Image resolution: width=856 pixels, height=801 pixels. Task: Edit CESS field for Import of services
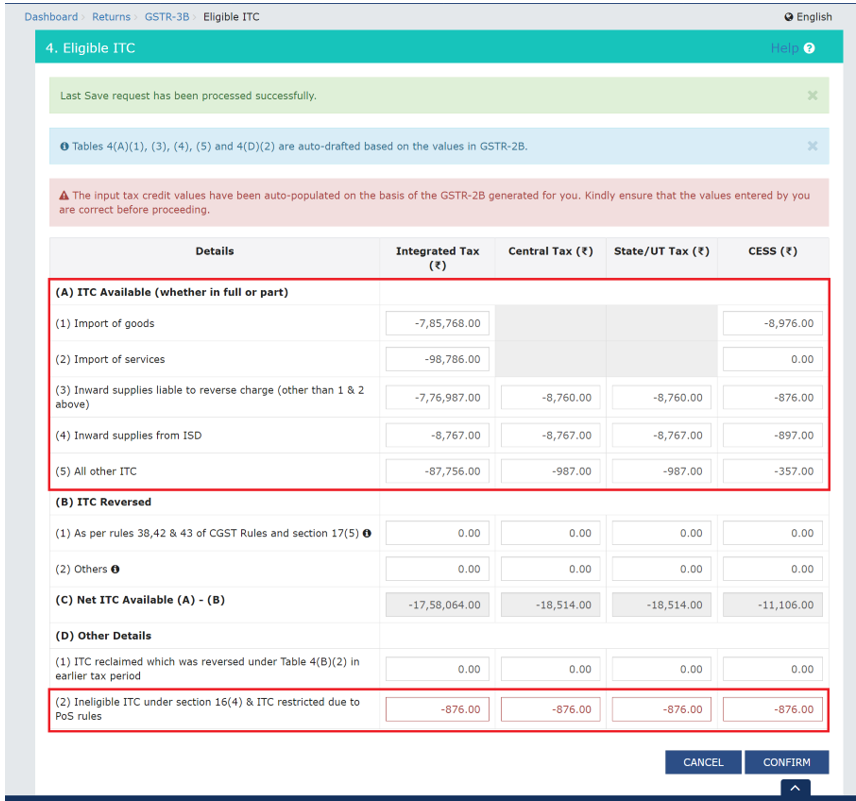772,358
